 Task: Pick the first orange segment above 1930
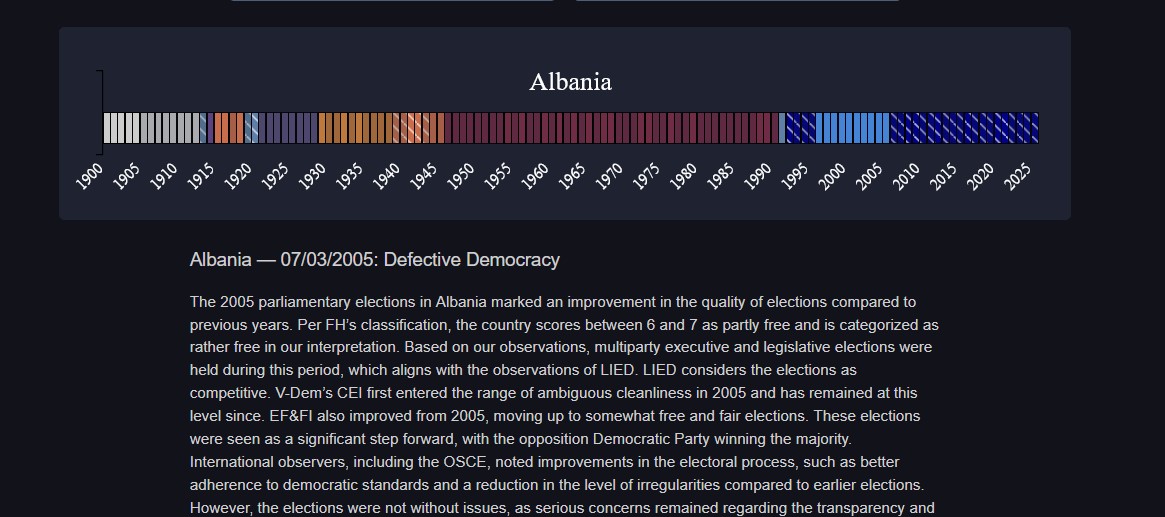tap(323, 128)
